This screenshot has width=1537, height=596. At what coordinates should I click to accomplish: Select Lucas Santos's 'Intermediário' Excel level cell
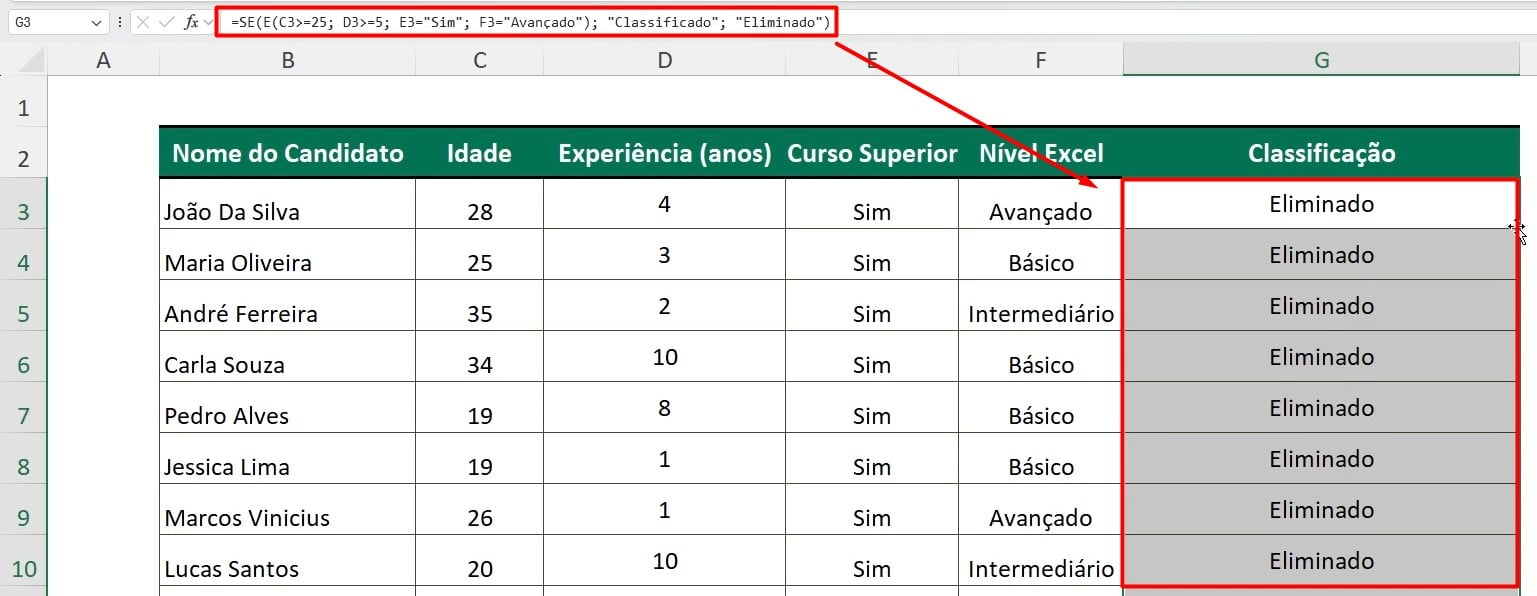(1041, 561)
